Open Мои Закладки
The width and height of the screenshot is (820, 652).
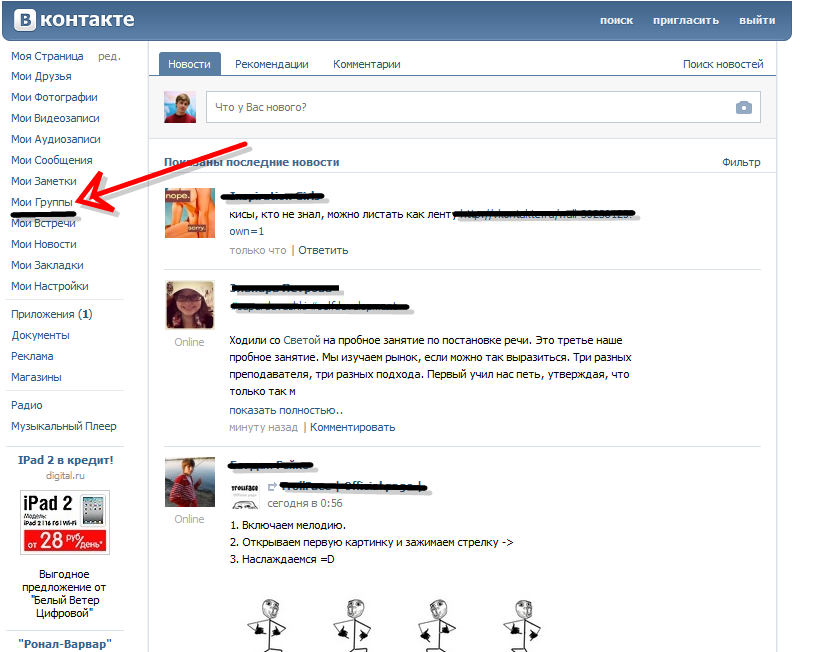(x=47, y=265)
